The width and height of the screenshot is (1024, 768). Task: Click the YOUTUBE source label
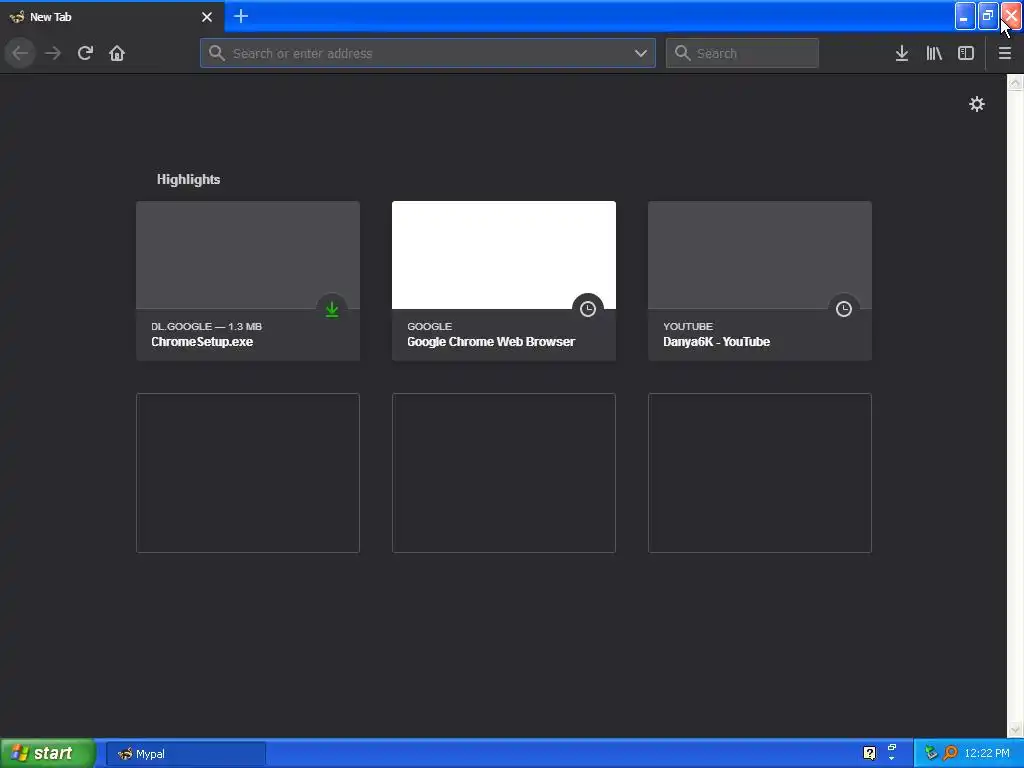pyautogui.click(x=688, y=326)
